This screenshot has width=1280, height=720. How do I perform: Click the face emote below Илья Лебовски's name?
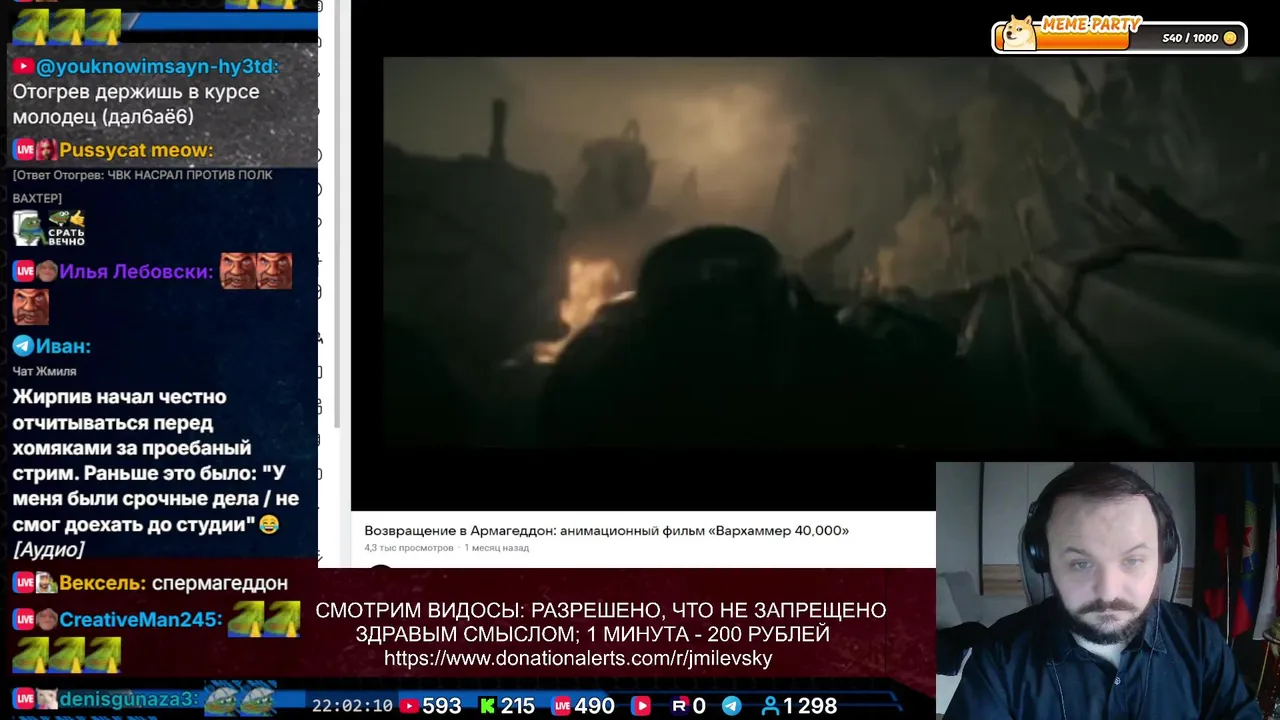(31, 307)
